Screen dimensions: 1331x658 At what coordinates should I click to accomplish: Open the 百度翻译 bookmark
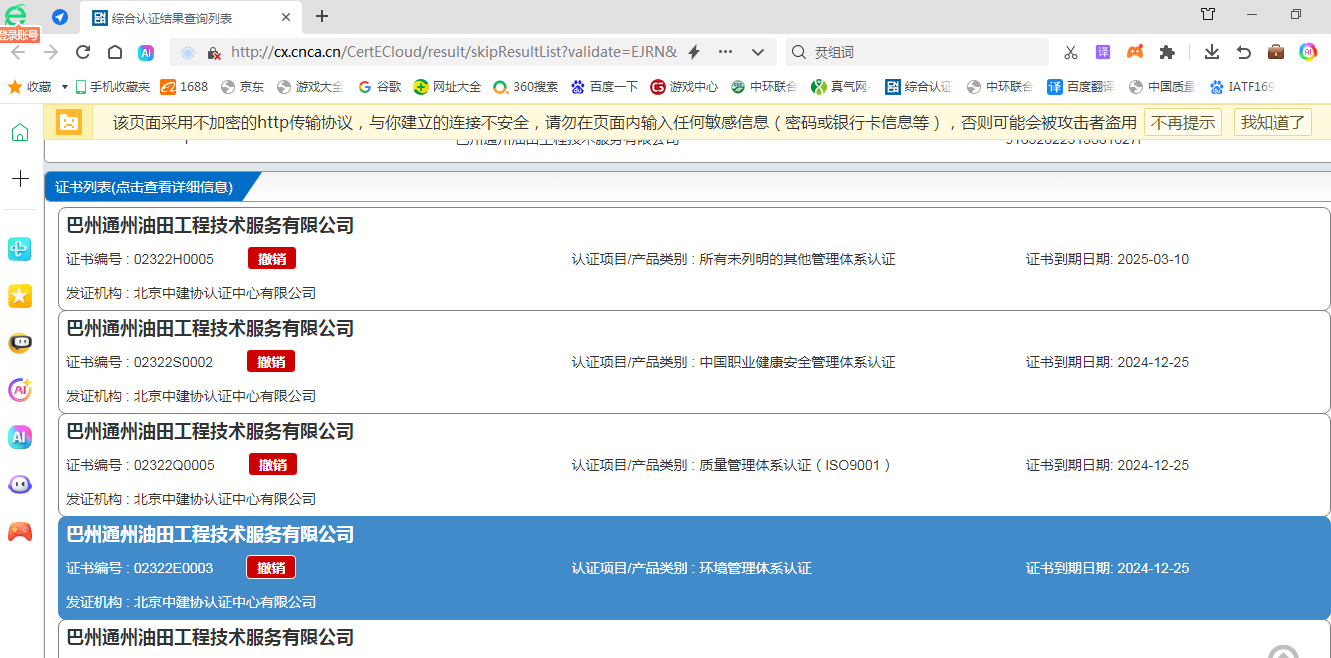click(1080, 87)
